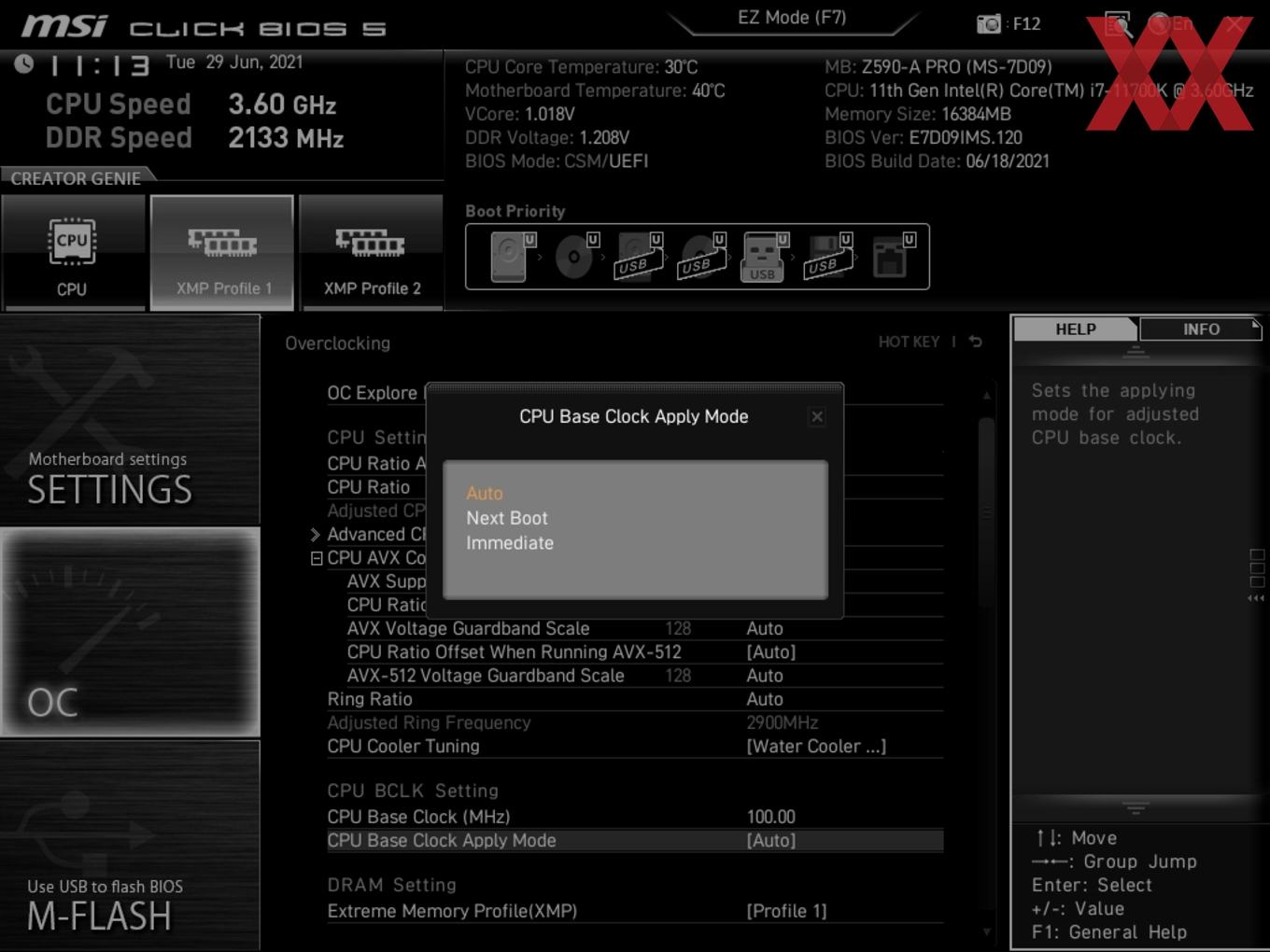Select the AVX-512 Voltage Guardband Scale label
Viewport: 1270px width, 952px height.
(486, 676)
